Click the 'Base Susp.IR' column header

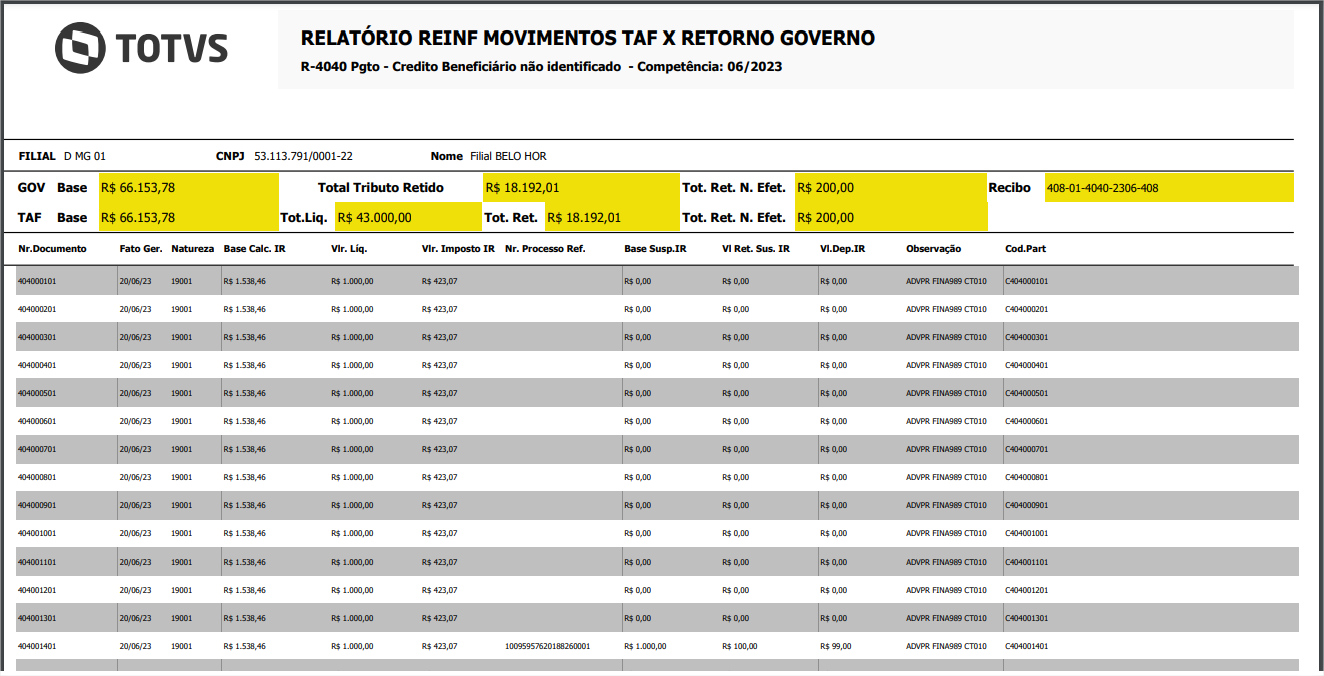655,249
